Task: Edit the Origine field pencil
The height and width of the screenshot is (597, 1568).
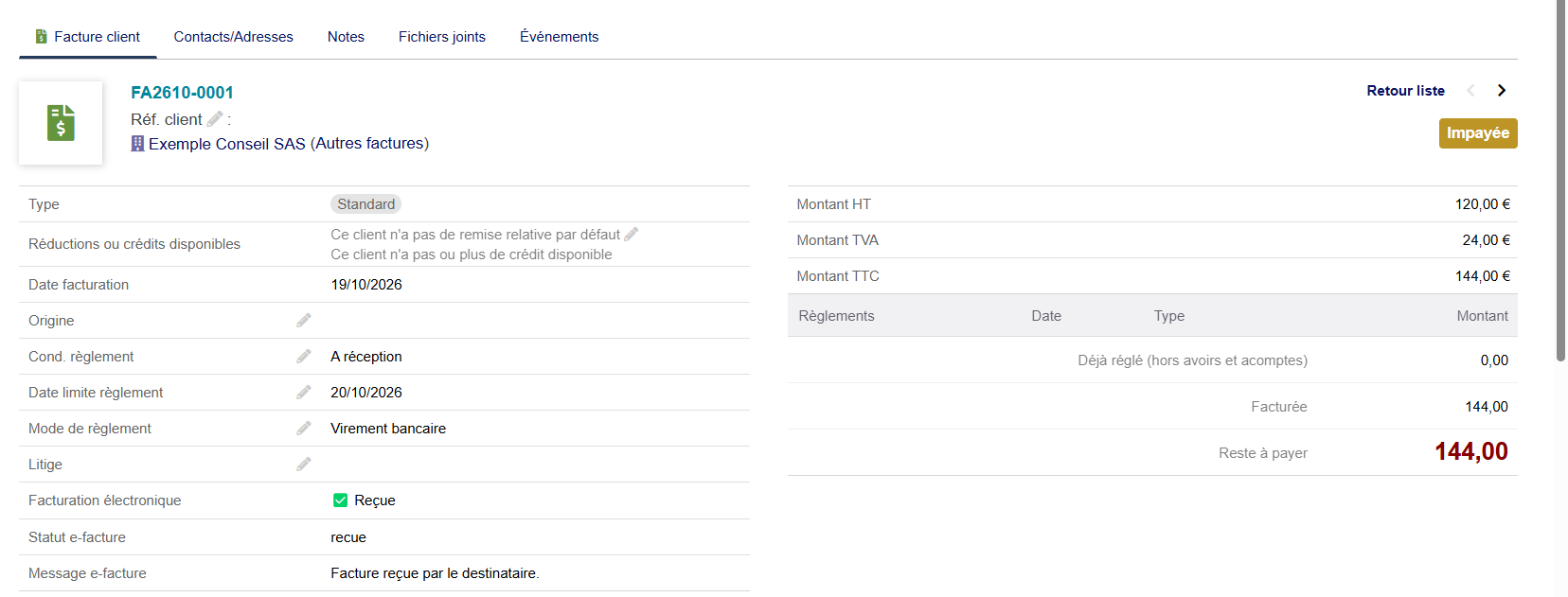Action: click(x=304, y=321)
